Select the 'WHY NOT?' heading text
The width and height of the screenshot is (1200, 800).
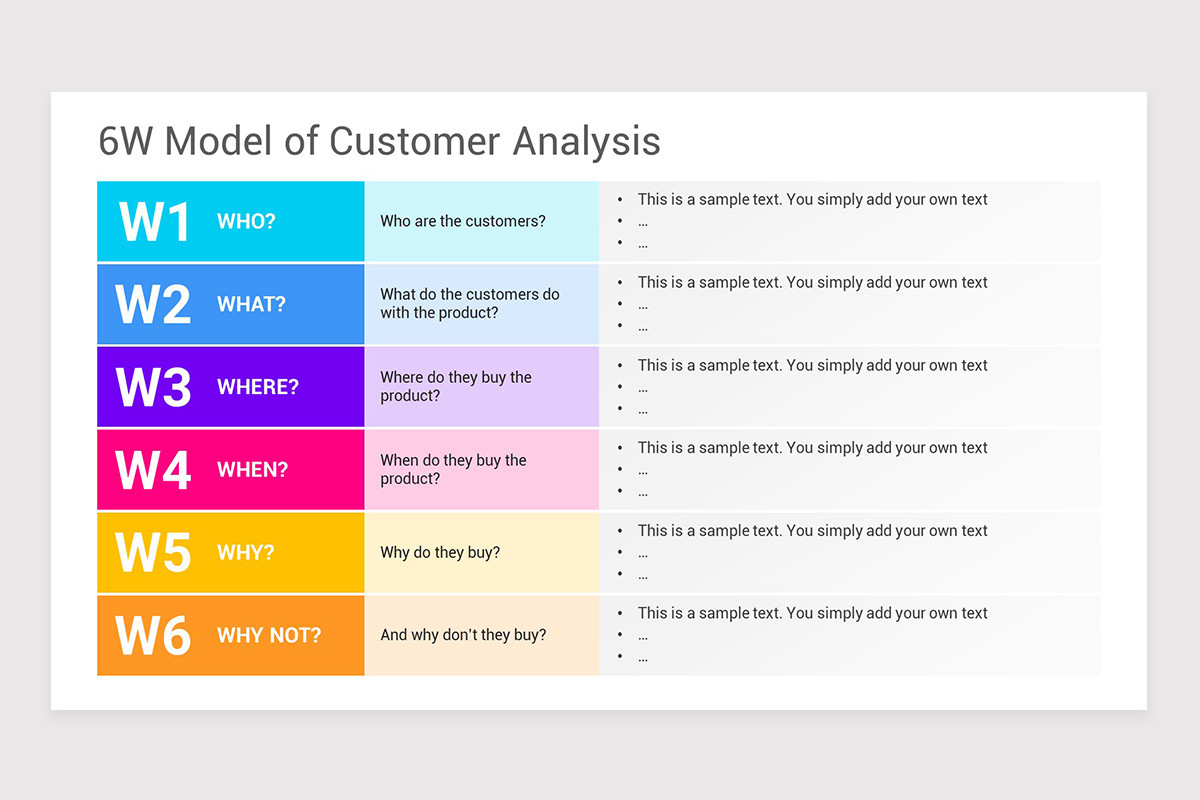(x=269, y=635)
